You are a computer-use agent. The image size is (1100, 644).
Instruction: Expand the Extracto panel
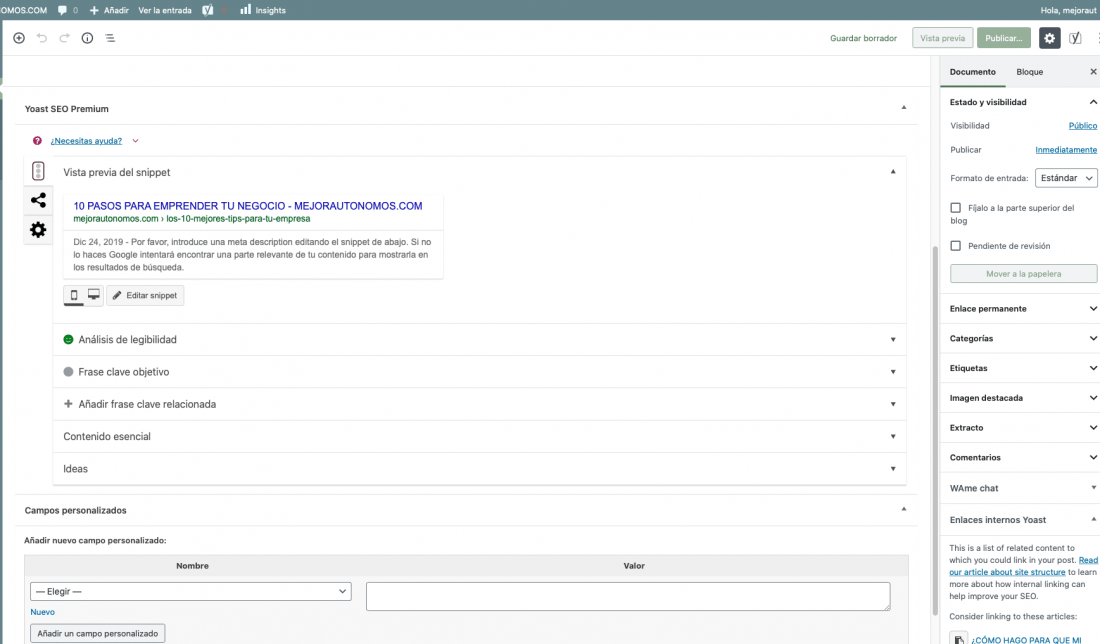(1020, 428)
